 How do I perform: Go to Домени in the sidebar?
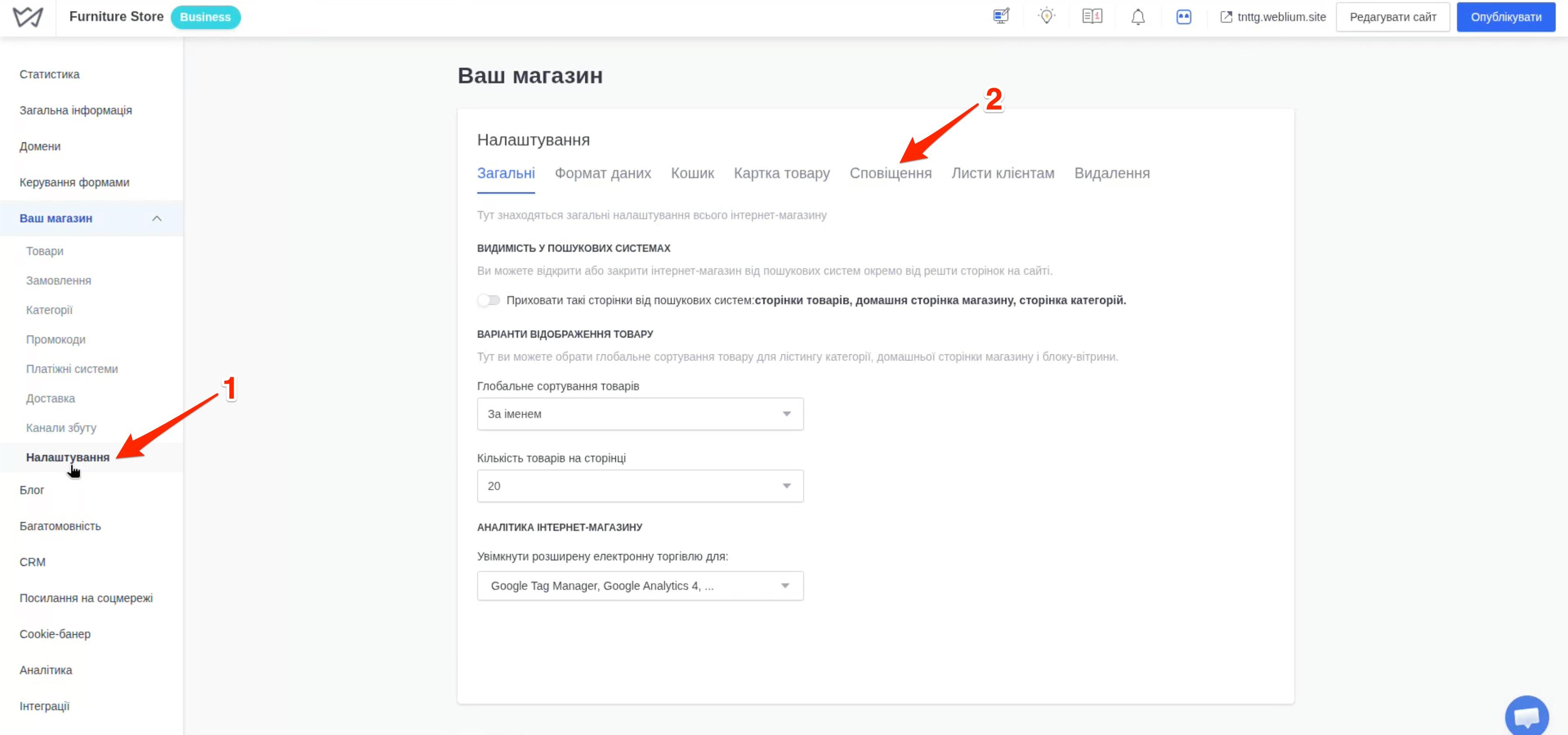click(39, 146)
